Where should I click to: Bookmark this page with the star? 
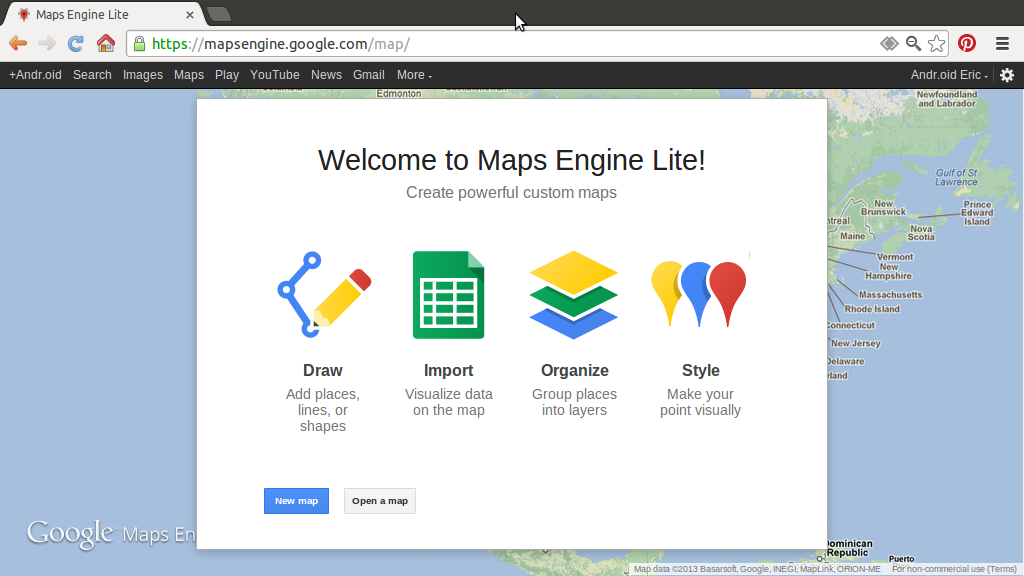936,43
